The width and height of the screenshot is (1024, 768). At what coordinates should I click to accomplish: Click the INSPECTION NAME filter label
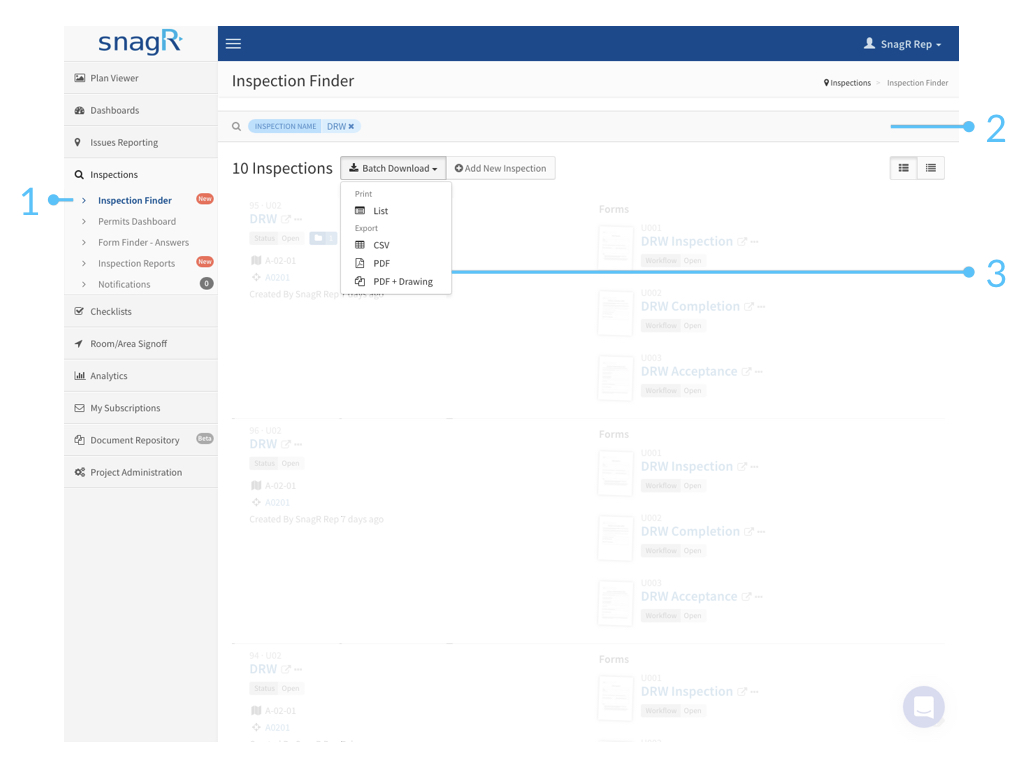285,126
